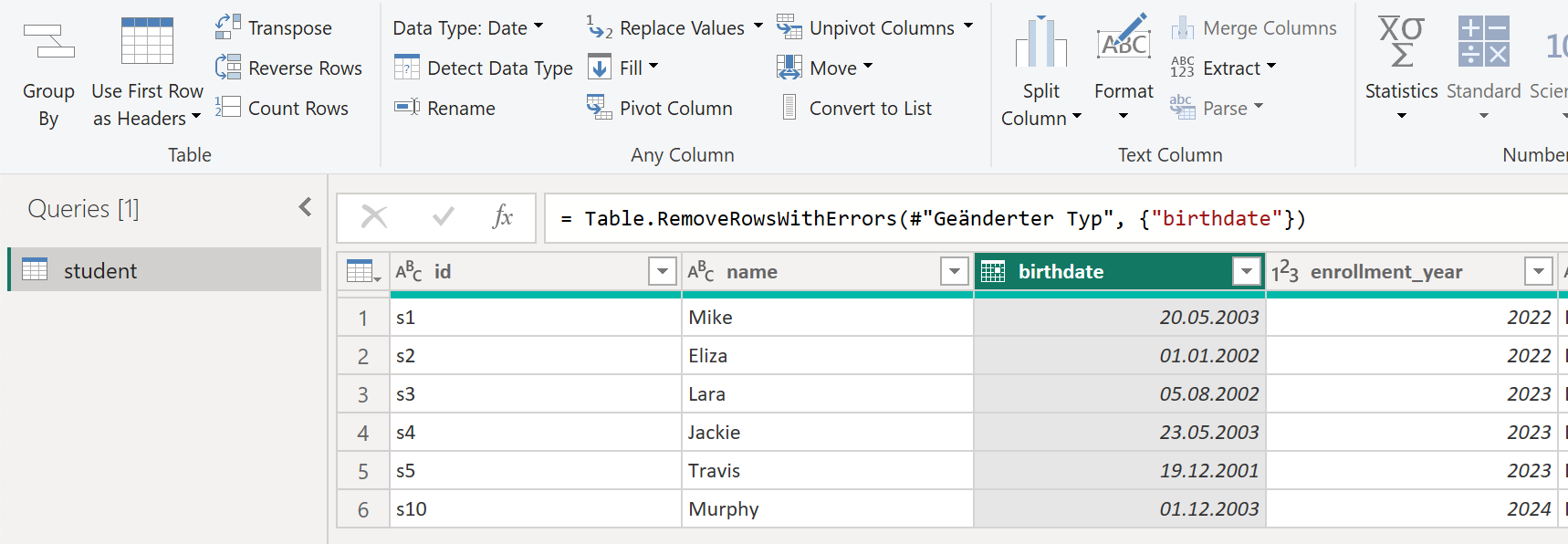This screenshot has width=1568, height=544.
Task: Click the Pivot Column icon
Action: click(x=600, y=108)
